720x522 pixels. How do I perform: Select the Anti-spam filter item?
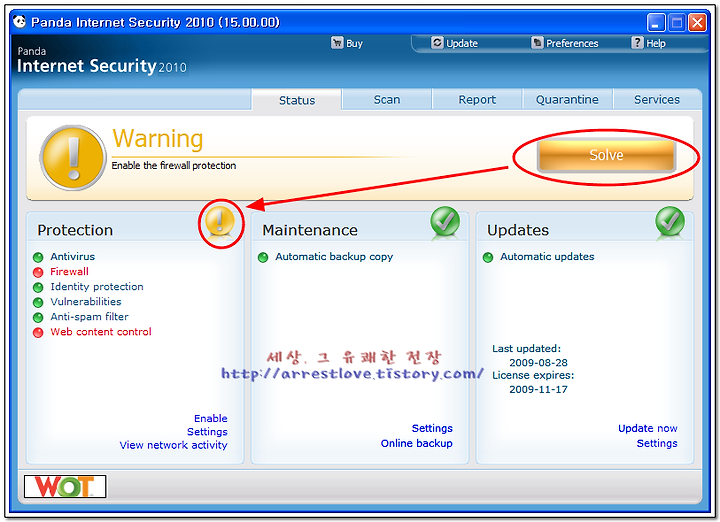[x=90, y=317]
